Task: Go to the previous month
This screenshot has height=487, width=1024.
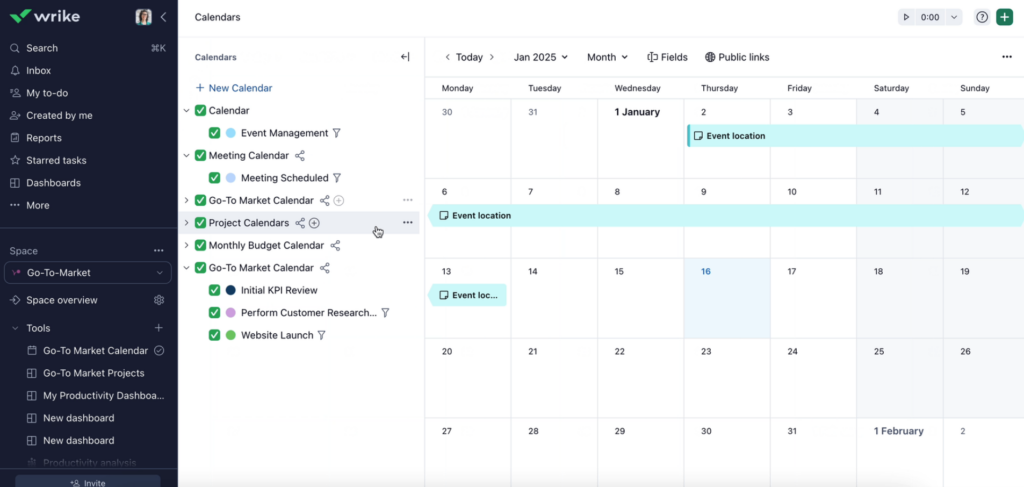Action: click(447, 57)
